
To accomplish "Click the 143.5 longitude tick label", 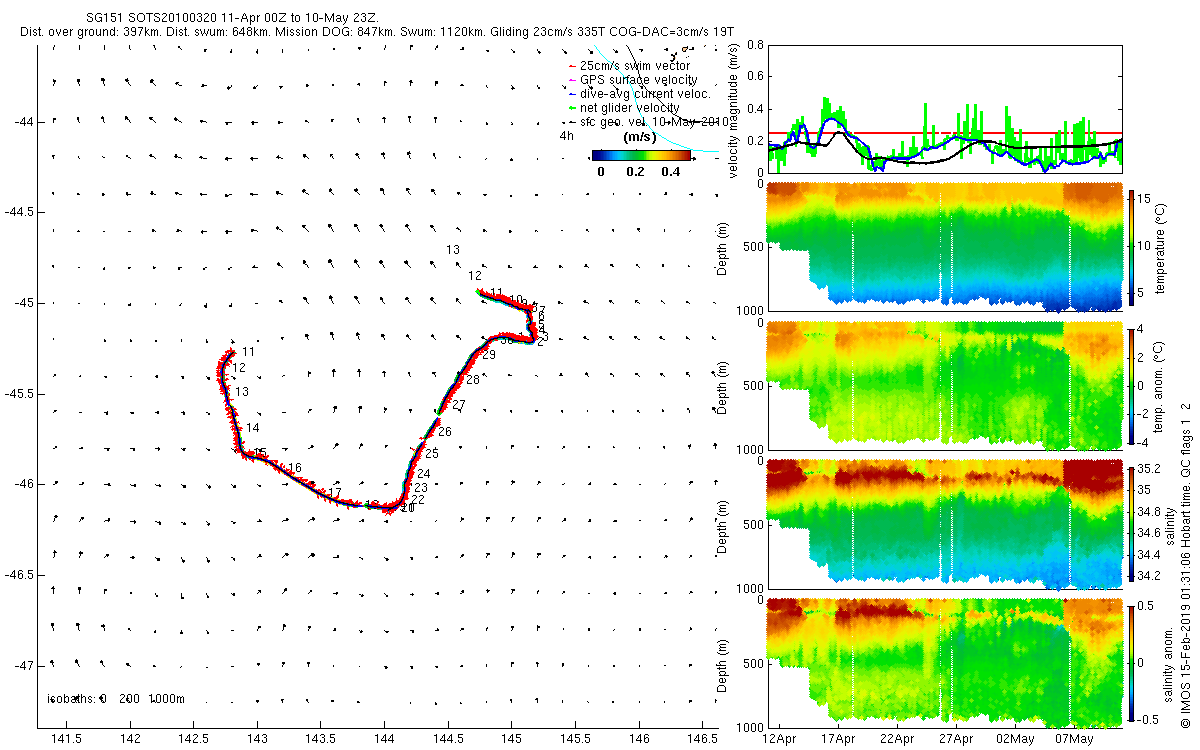I will pyautogui.click(x=321, y=739).
